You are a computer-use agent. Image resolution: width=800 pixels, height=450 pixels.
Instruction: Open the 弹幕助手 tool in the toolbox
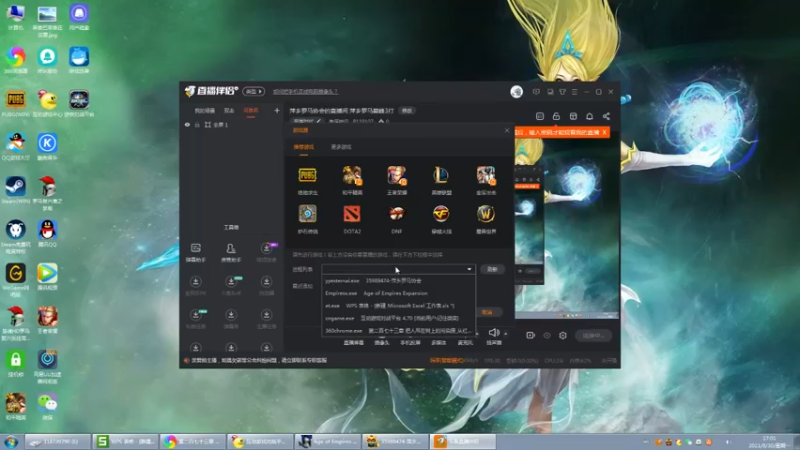tap(195, 252)
